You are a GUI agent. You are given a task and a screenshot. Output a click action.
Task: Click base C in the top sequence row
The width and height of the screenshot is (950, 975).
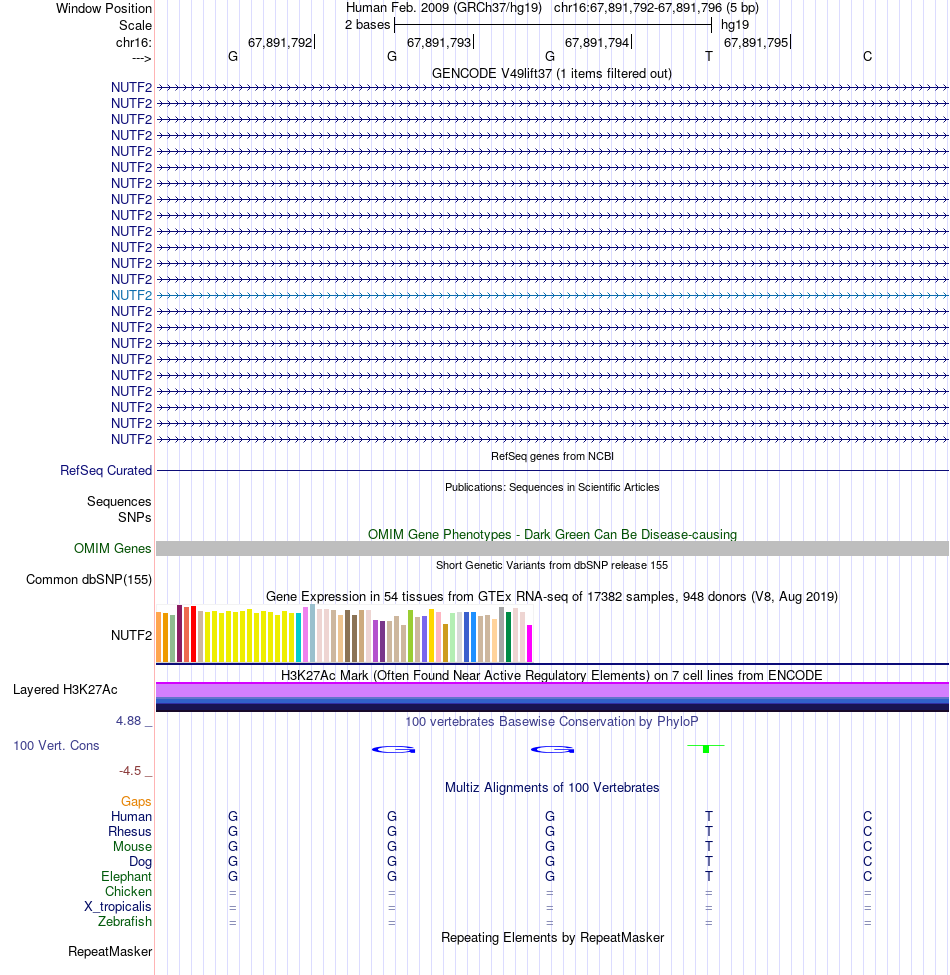(x=867, y=57)
